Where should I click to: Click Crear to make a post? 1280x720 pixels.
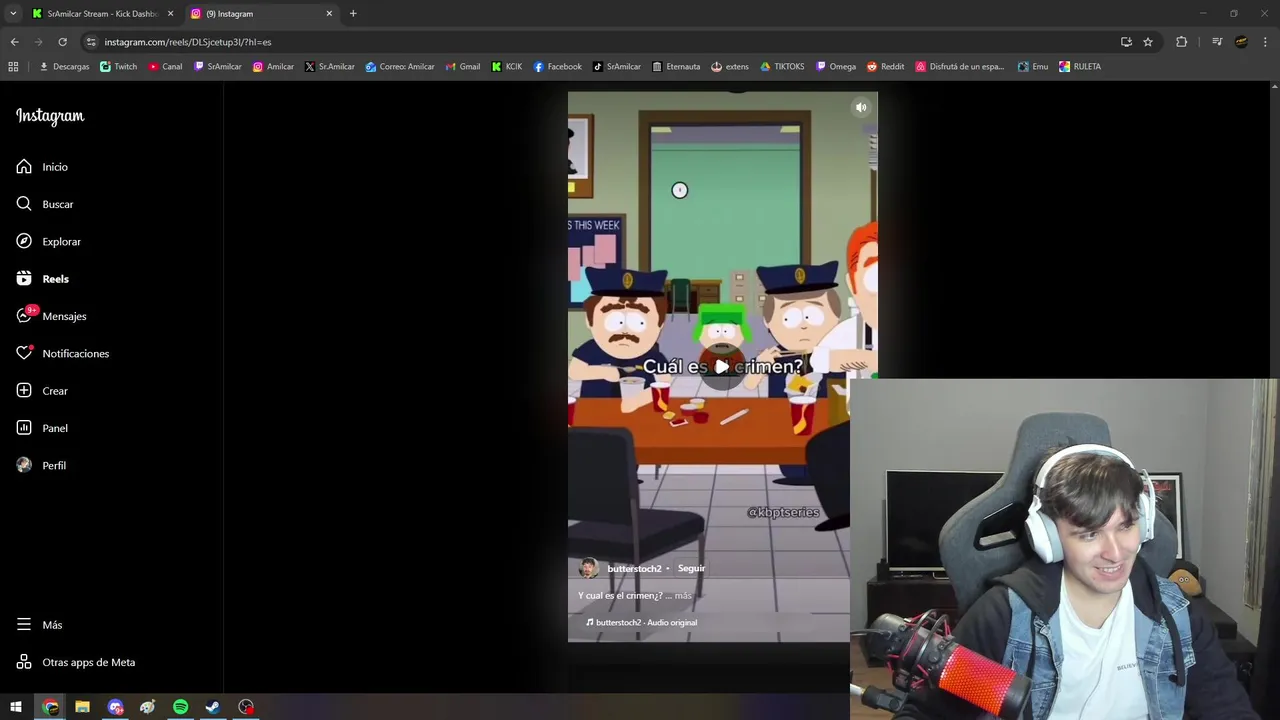[42, 391]
